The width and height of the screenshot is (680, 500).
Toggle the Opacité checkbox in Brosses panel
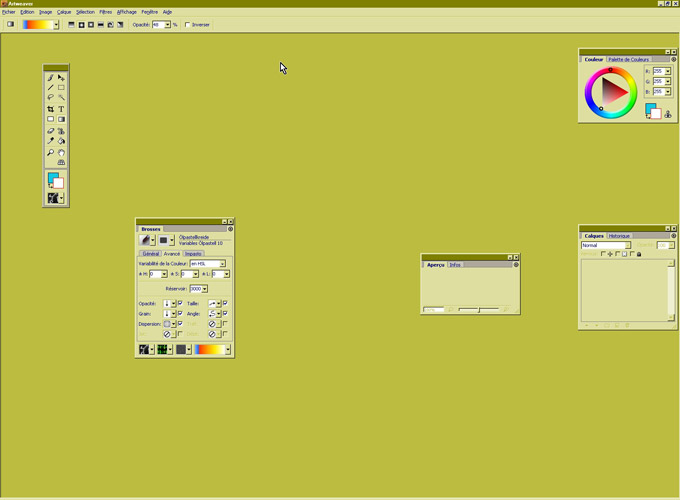pos(180,303)
